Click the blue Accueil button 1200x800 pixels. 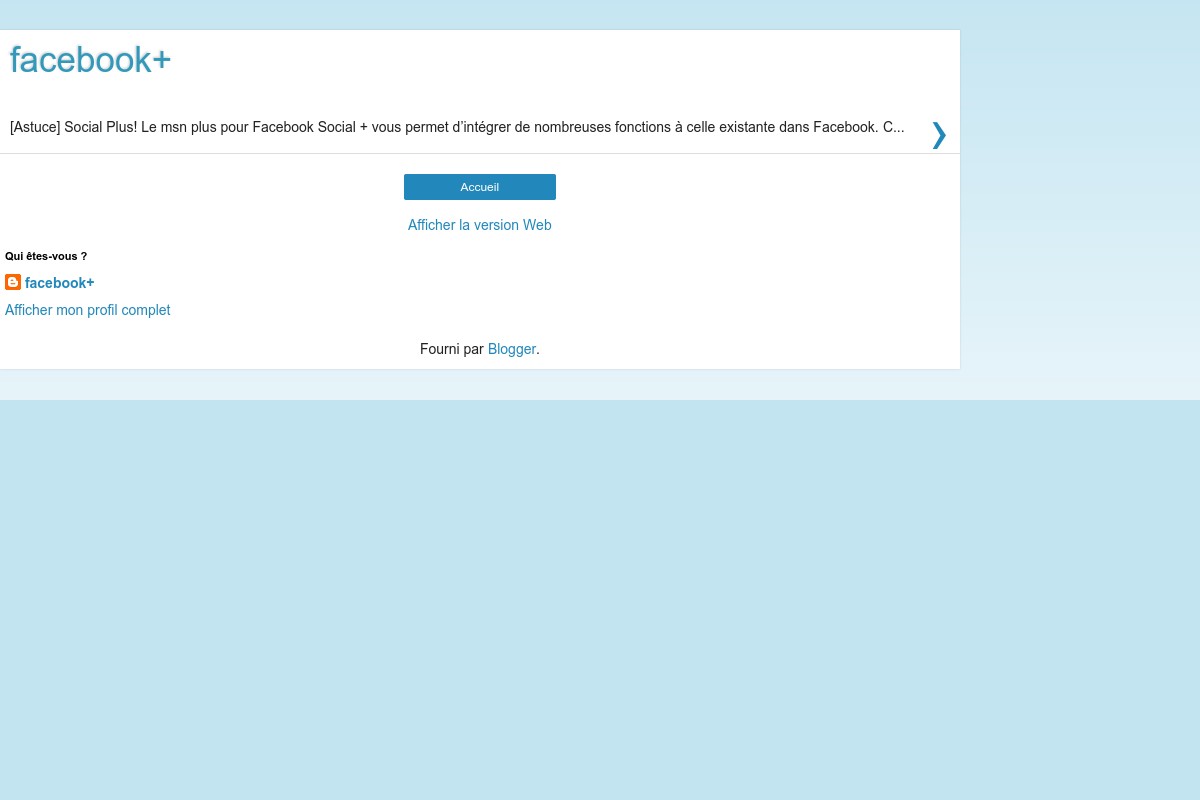point(480,187)
